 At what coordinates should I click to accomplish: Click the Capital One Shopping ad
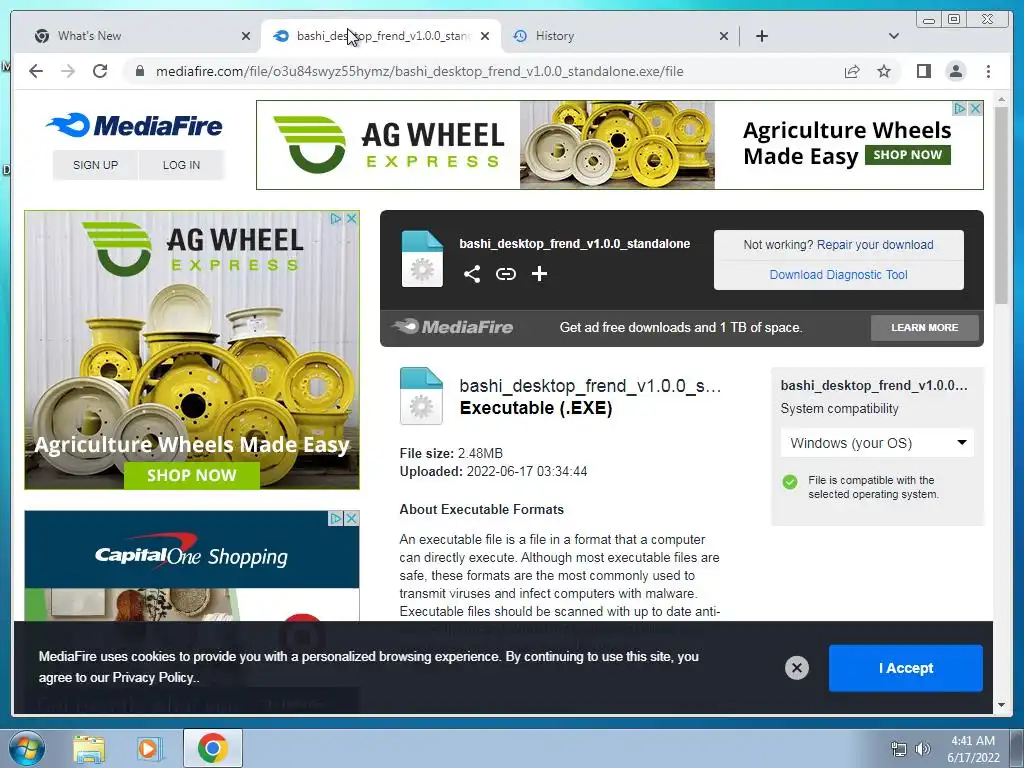point(191,566)
